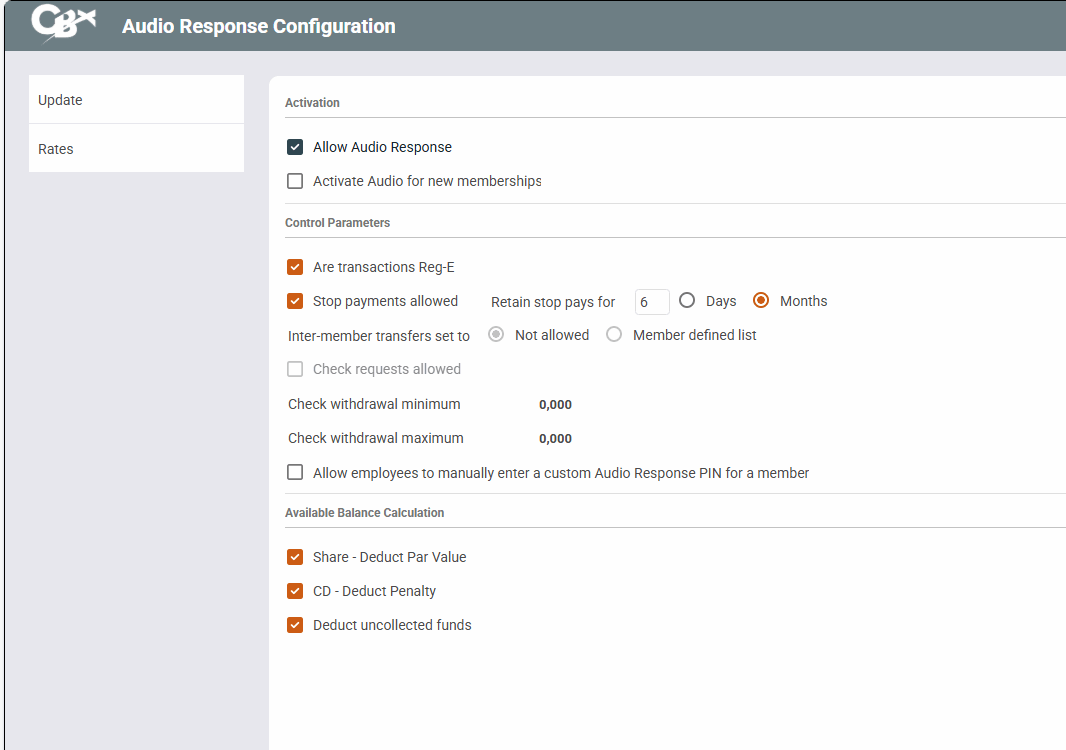The width and height of the screenshot is (1066, 750).
Task: Uncheck the Deduct uncollected funds option
Action: pos(295,625)
